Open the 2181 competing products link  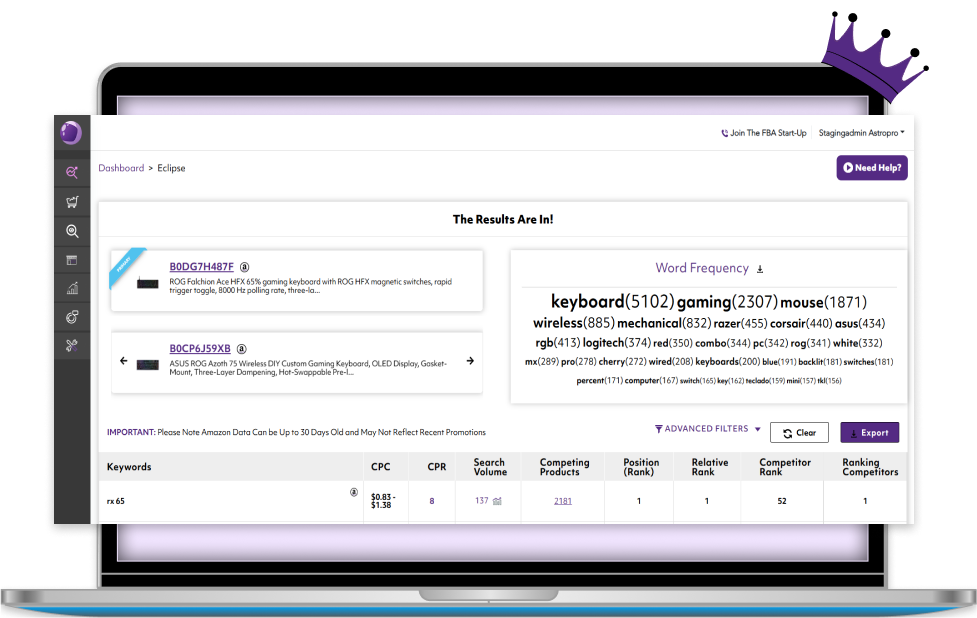point(563,501)
